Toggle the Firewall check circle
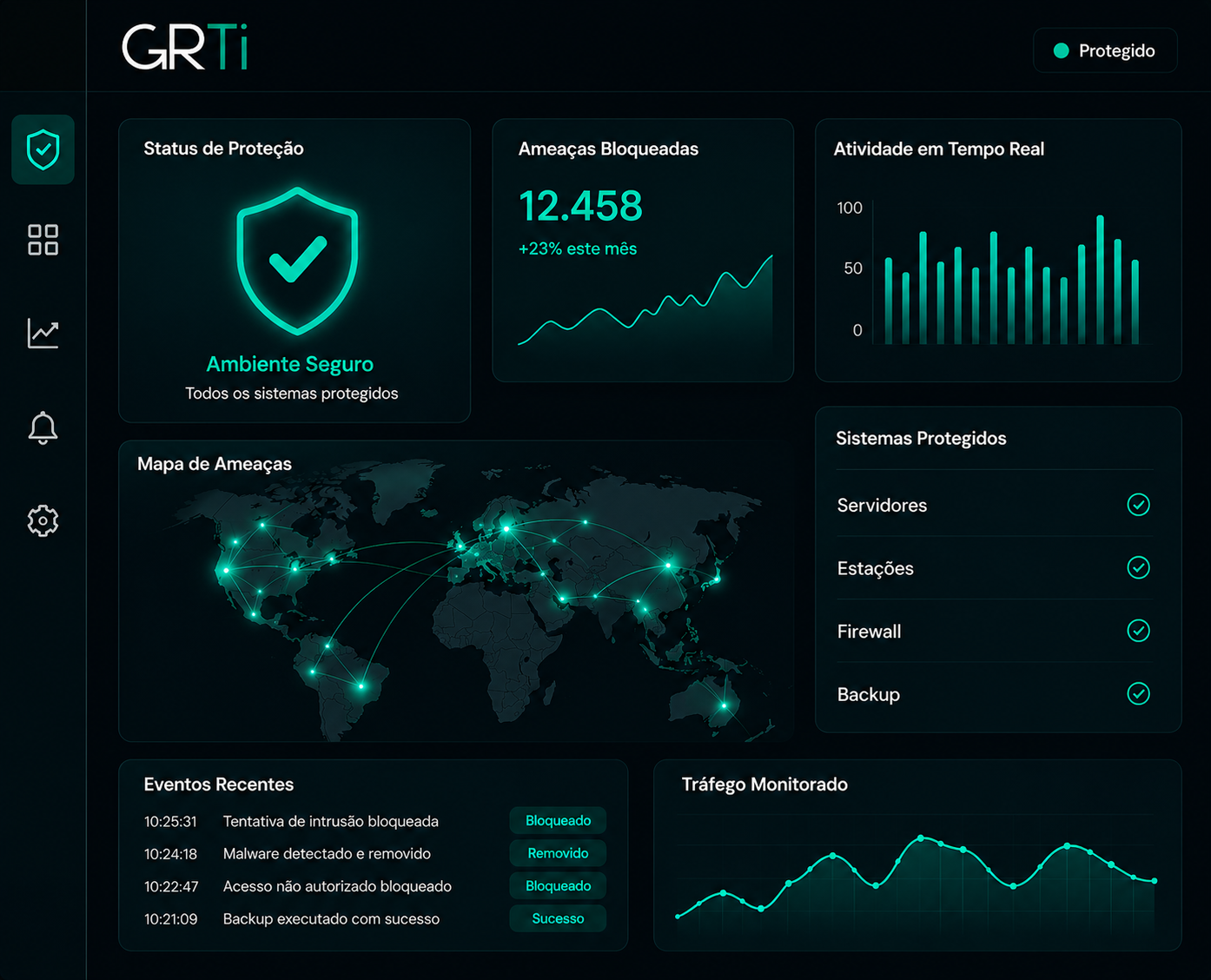 click(x=1138, y=630)
